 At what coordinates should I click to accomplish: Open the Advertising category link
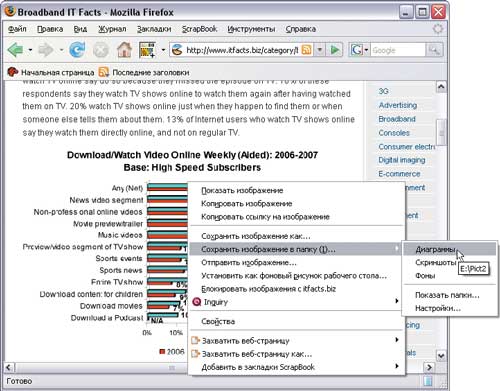(x=398, y=105)
